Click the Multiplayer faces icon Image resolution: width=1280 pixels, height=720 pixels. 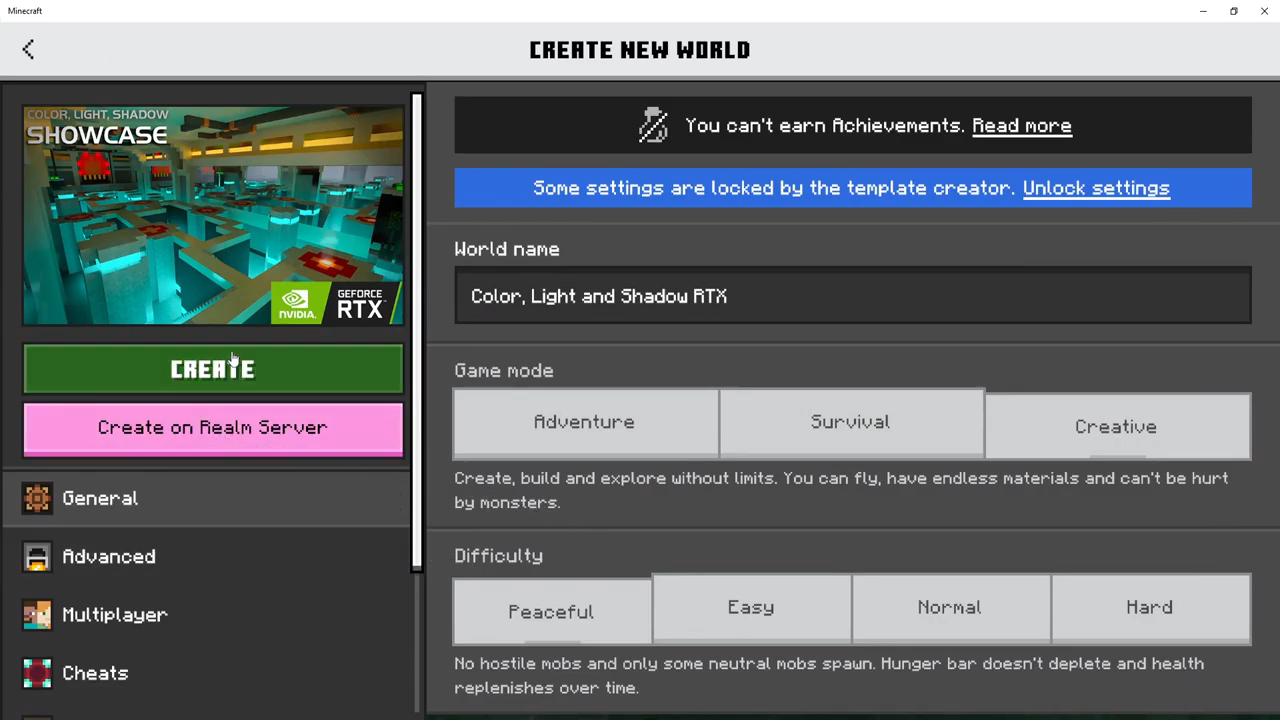37,614
